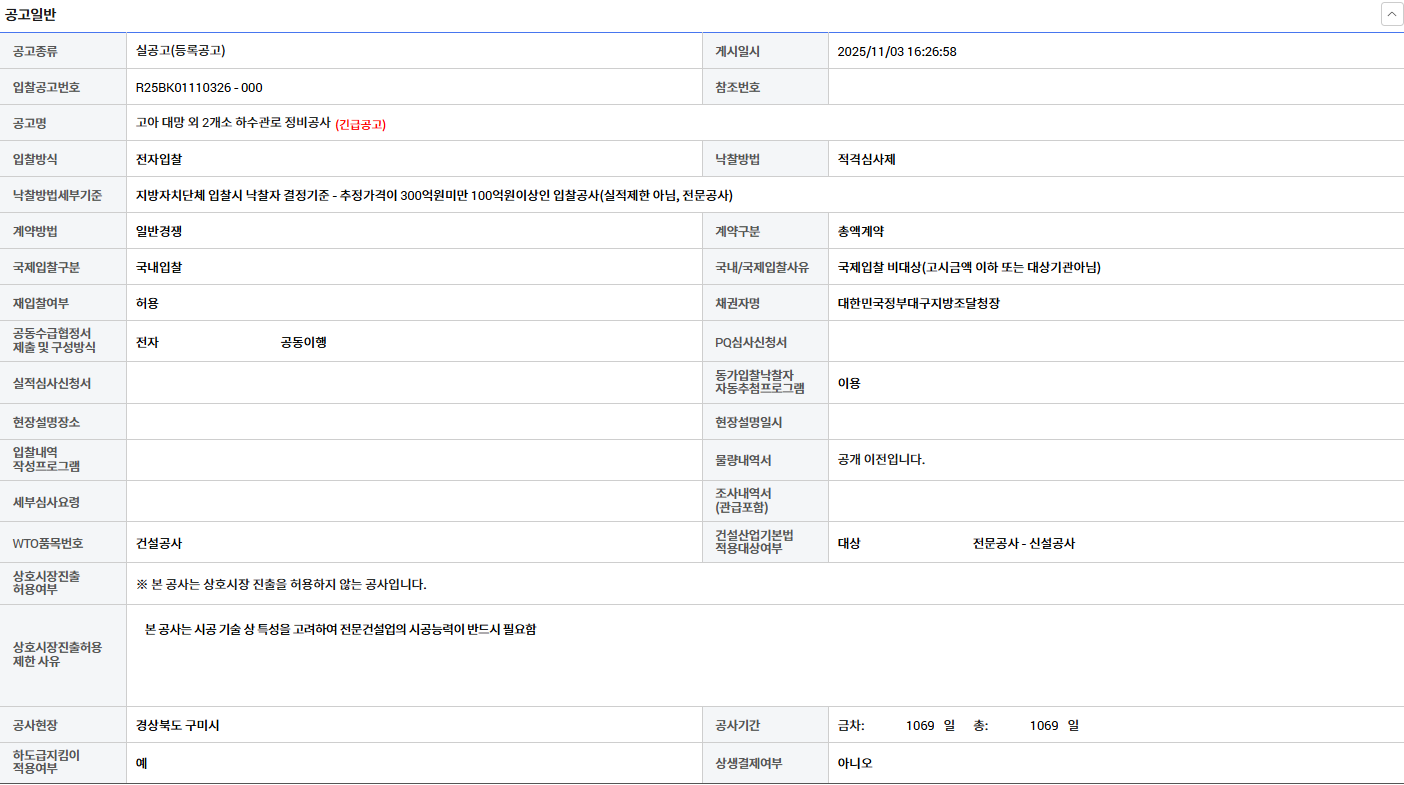Select the 일반경쟁 contract method value

coord(159,231)
